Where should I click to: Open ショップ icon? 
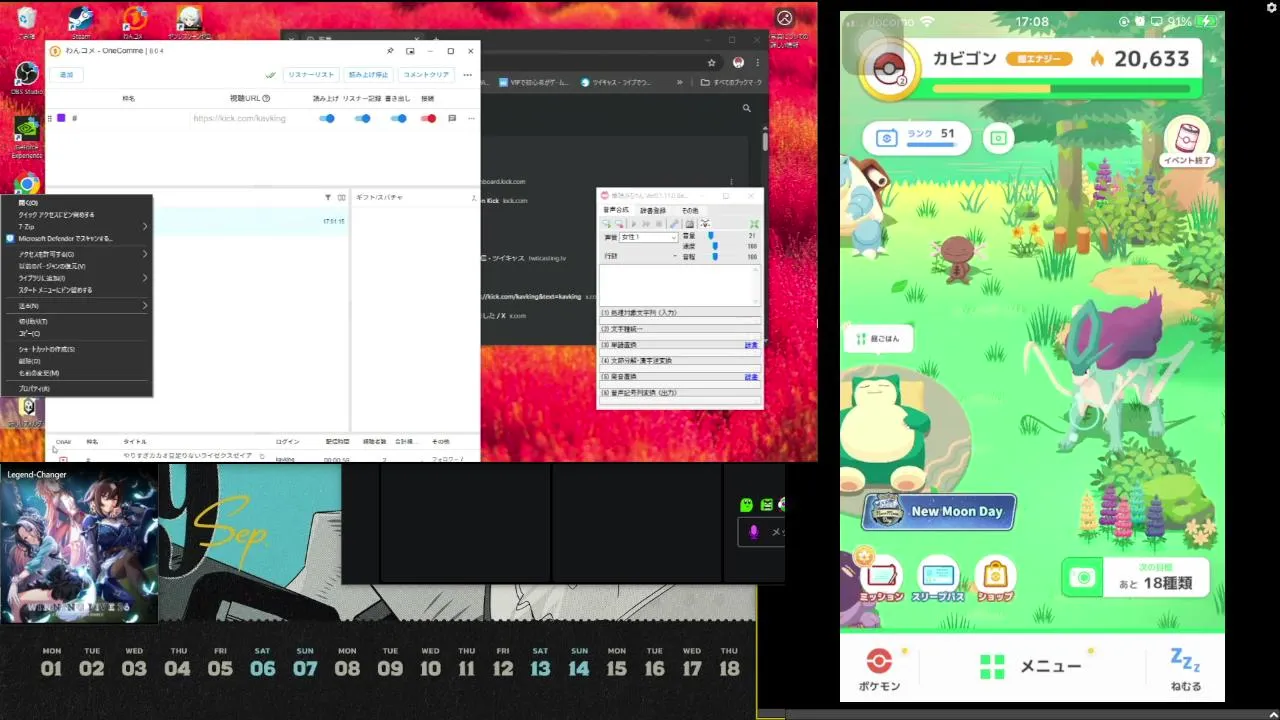(x=995, y=580)
